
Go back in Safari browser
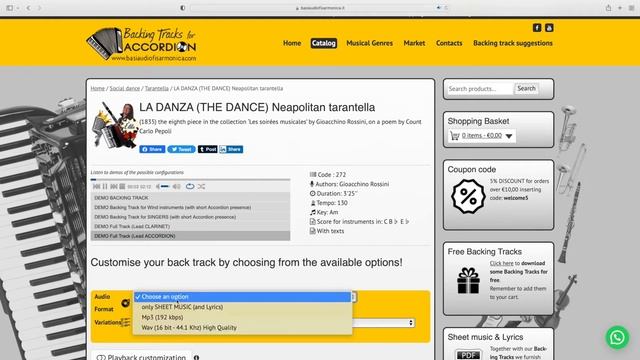(28, 8)
